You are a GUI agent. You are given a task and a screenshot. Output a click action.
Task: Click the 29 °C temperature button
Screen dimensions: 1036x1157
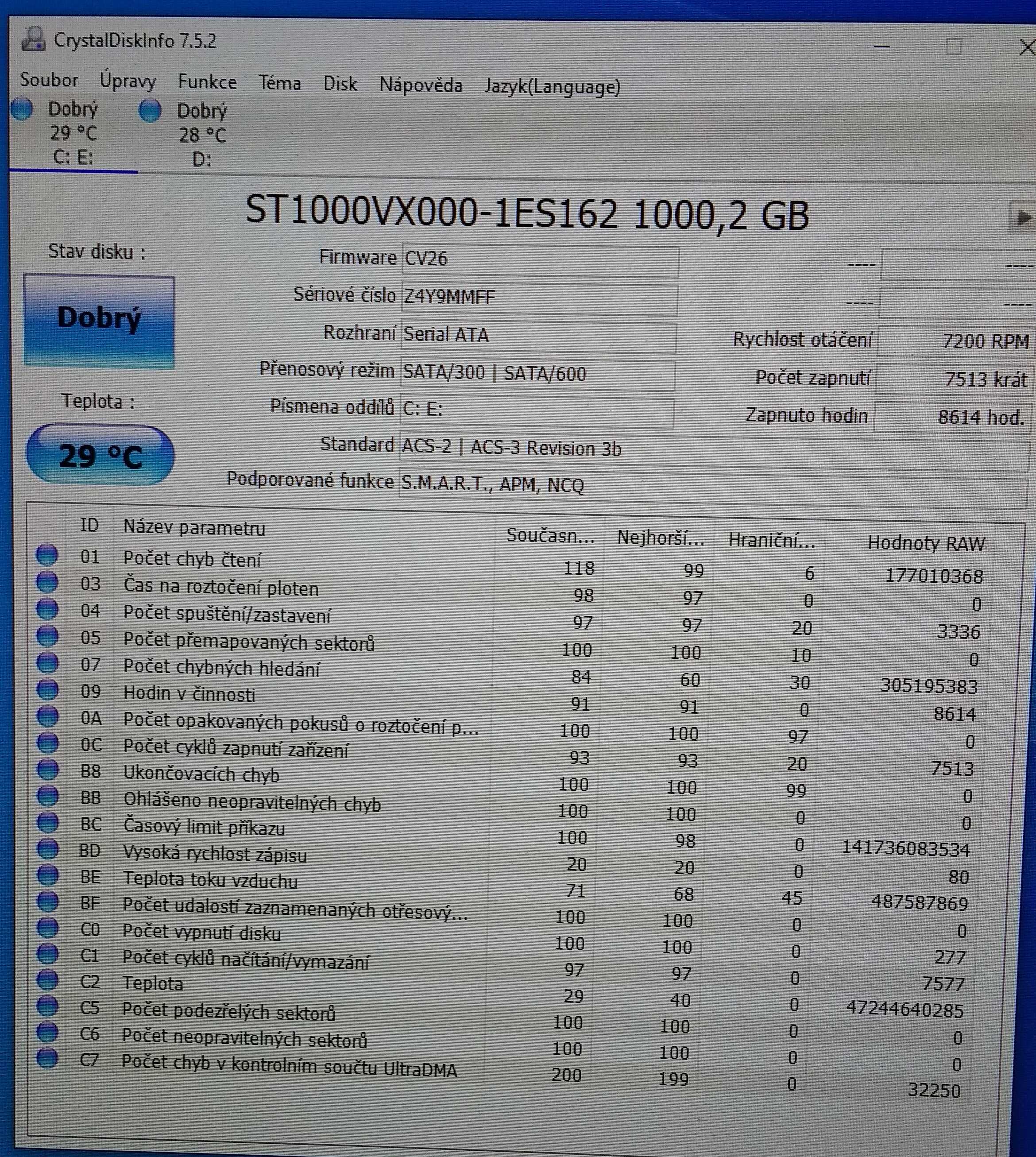[x=100, y=455]
